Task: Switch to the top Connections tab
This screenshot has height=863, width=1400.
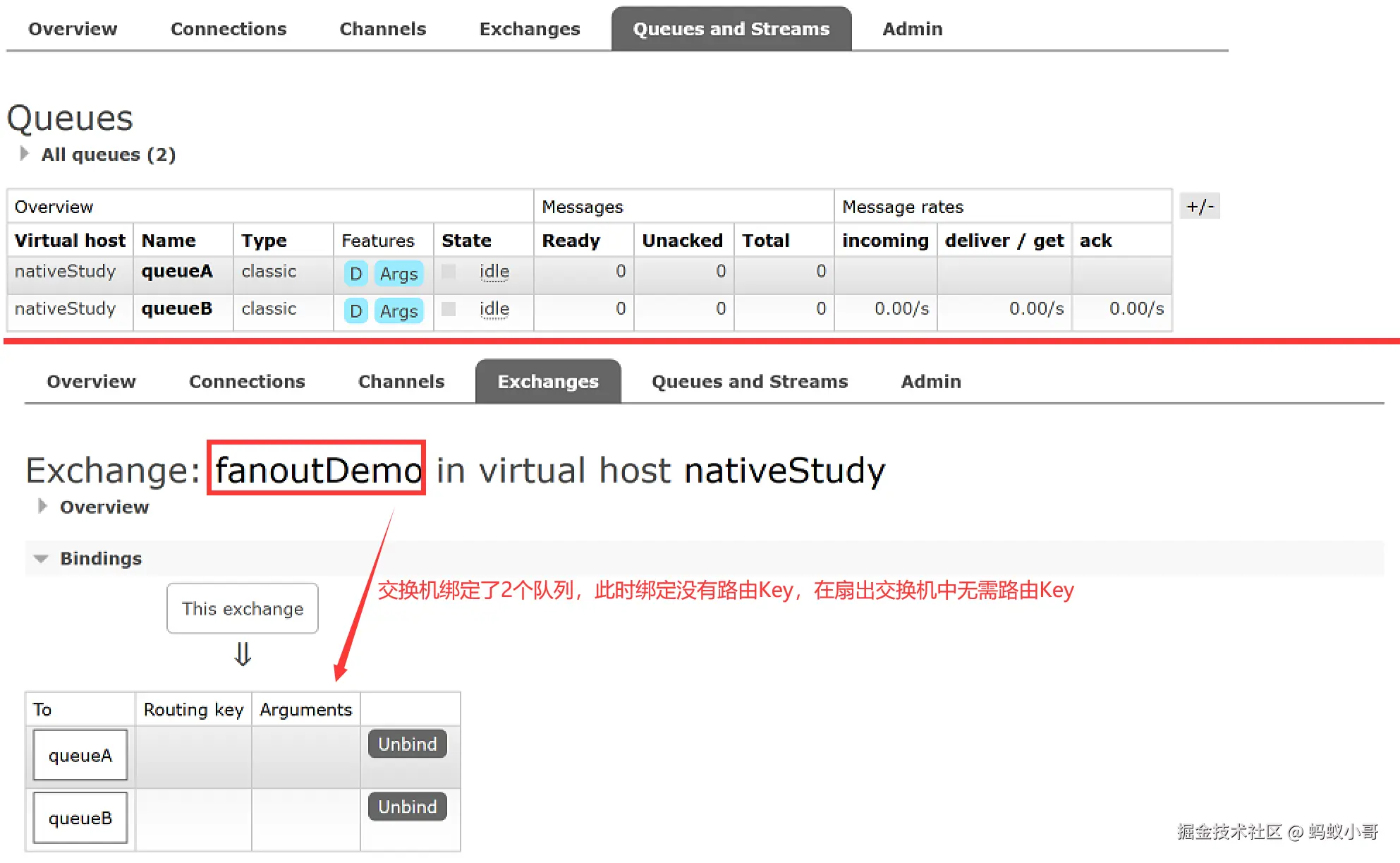Action: [229, 29]
